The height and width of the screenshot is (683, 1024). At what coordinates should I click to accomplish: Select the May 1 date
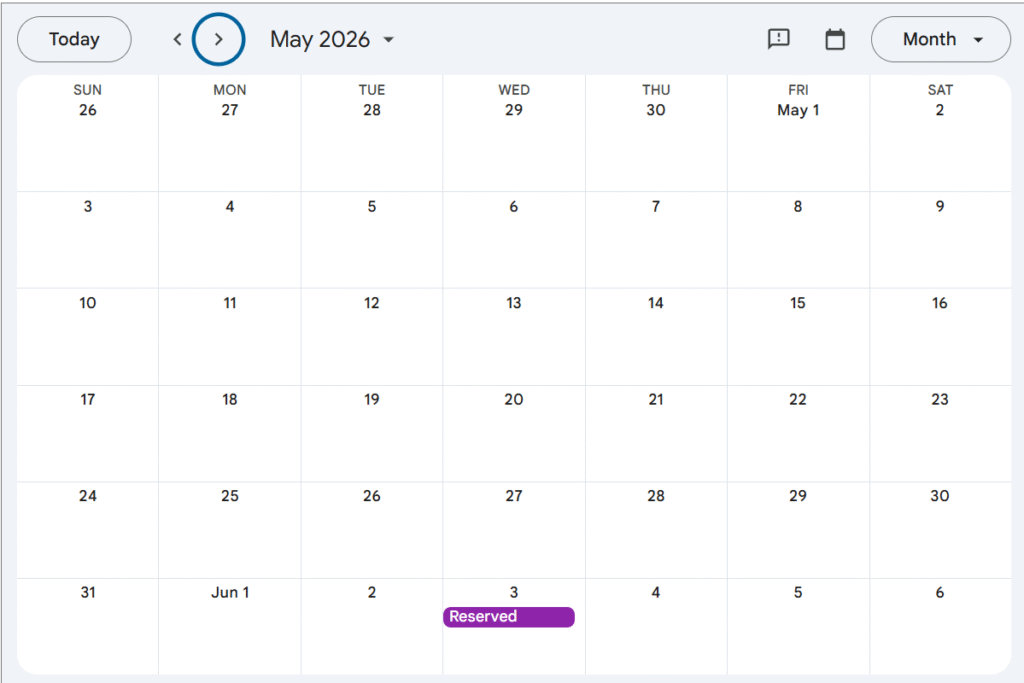tap(798, 110)
